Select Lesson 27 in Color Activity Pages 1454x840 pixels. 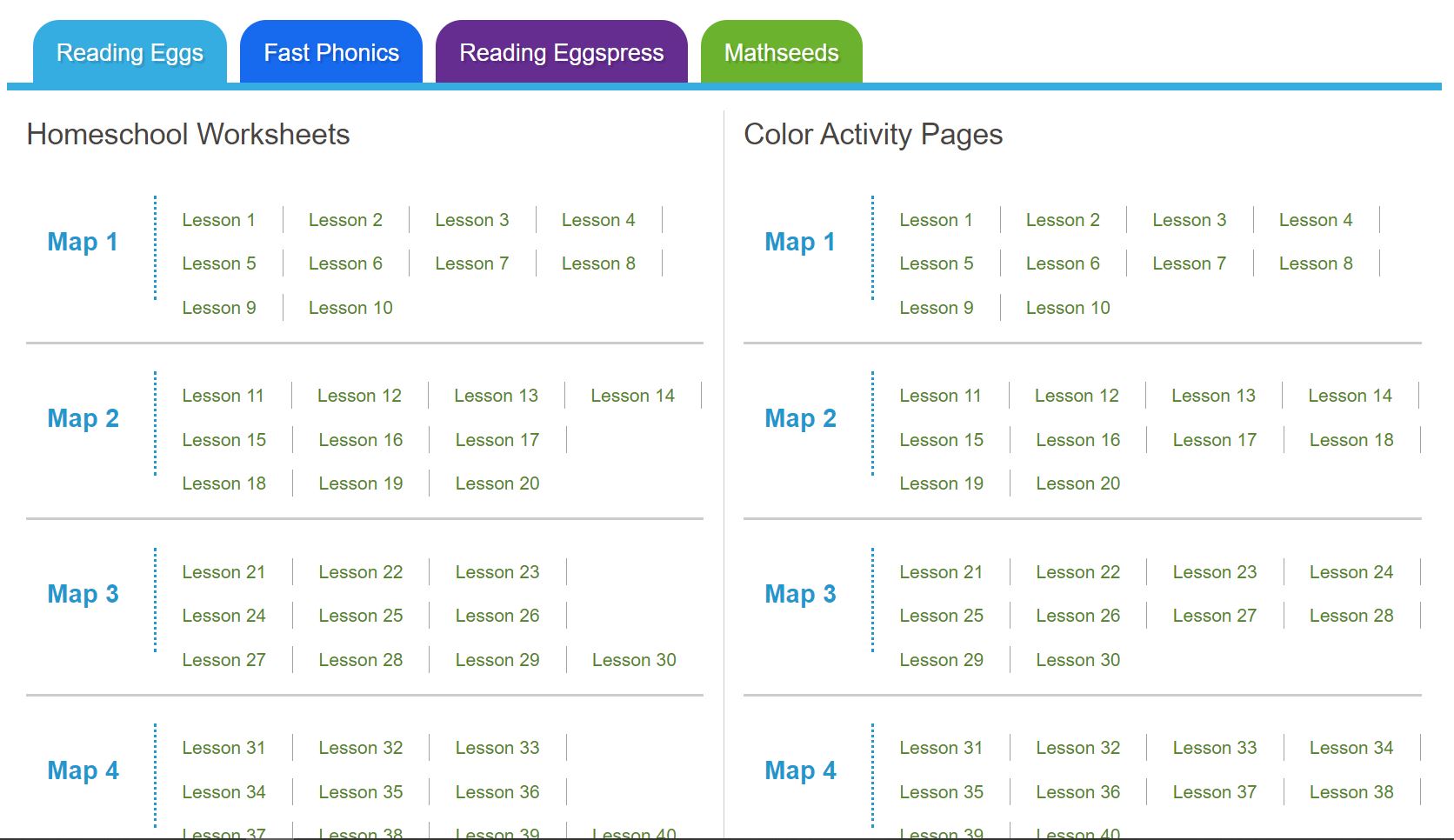[1214, 616]
